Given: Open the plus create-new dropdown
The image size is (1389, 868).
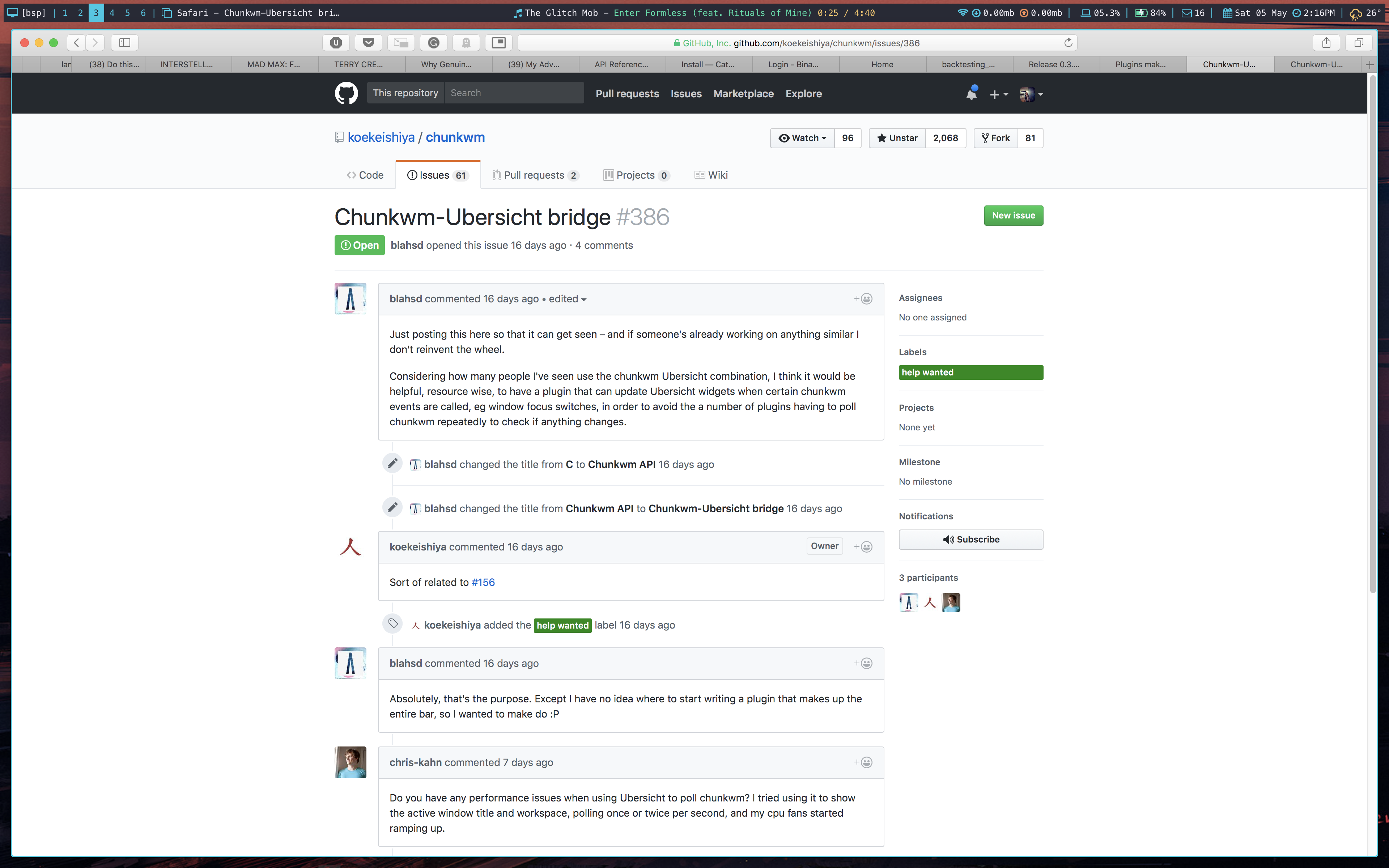Looking at the screenshot, I should [x=999, y=94].
